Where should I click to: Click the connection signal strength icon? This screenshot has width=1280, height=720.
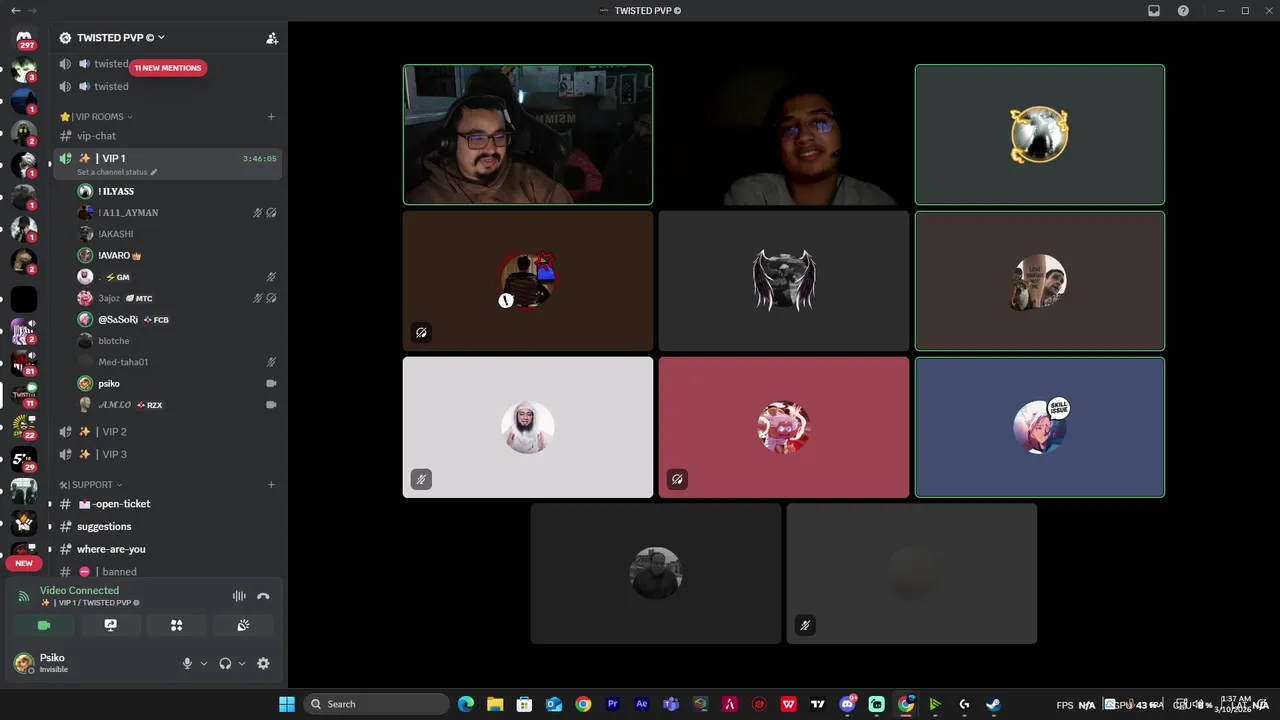coord(24,596)
